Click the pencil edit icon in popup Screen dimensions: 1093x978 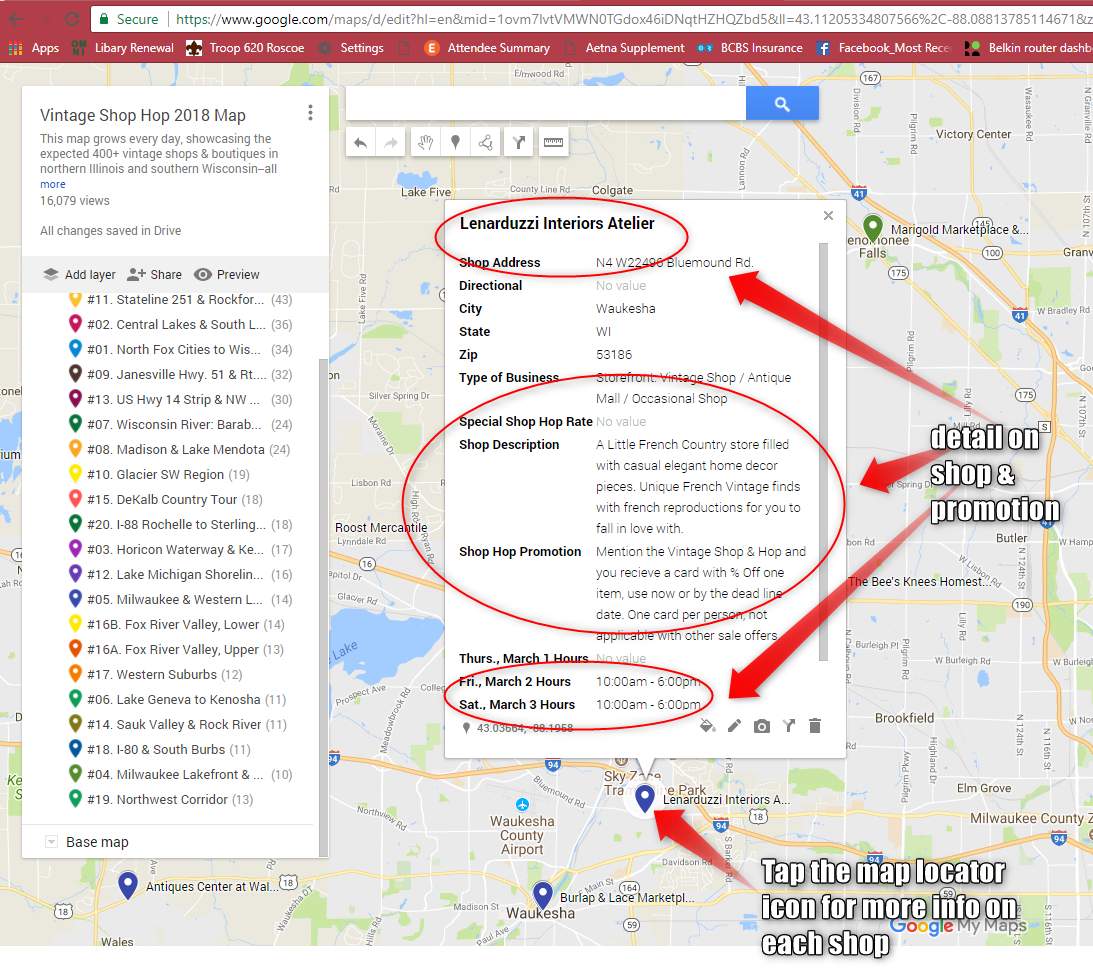[x=734, y=726]
